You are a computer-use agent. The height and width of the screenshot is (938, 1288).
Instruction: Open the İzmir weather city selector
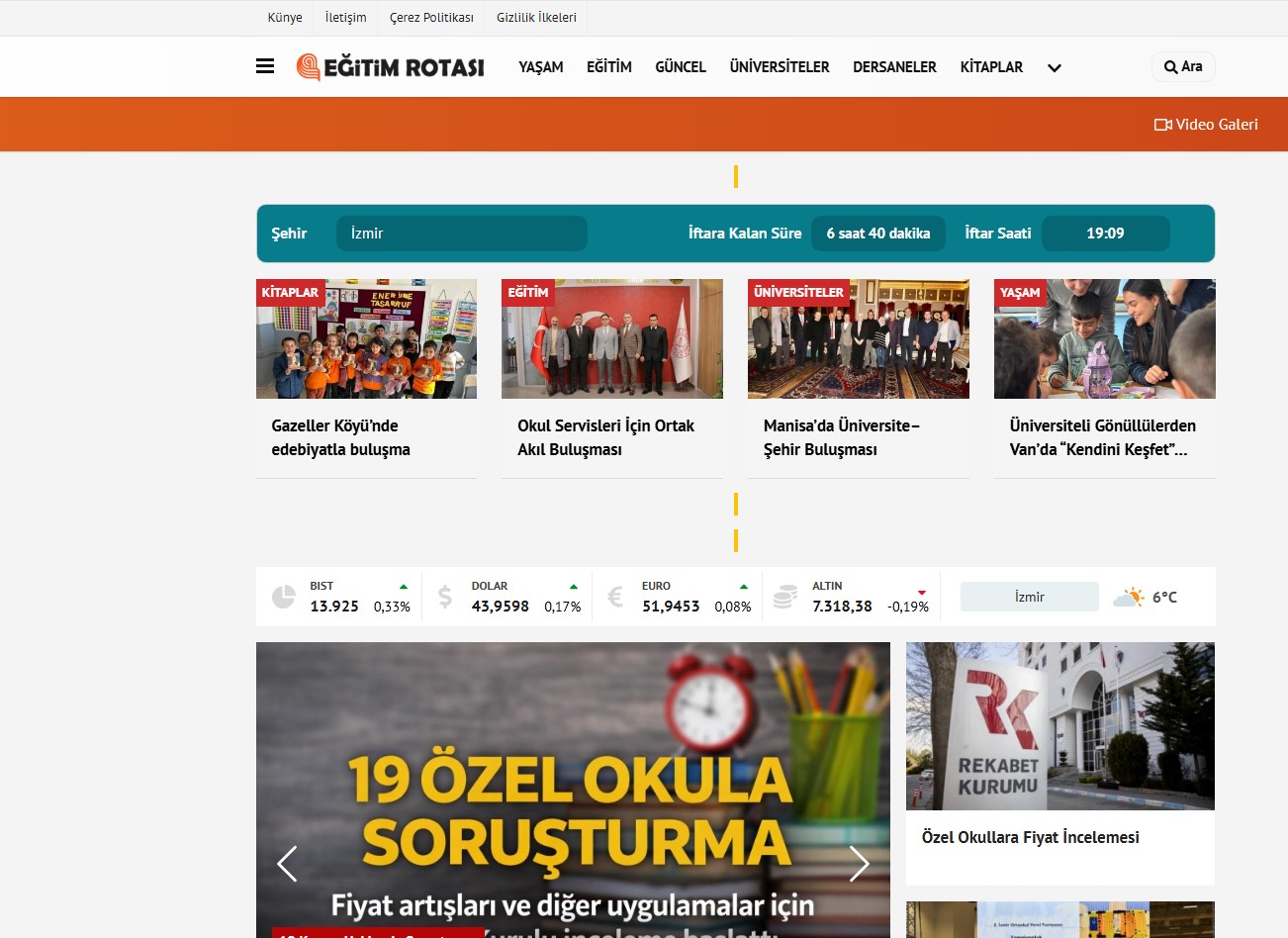1029,597
